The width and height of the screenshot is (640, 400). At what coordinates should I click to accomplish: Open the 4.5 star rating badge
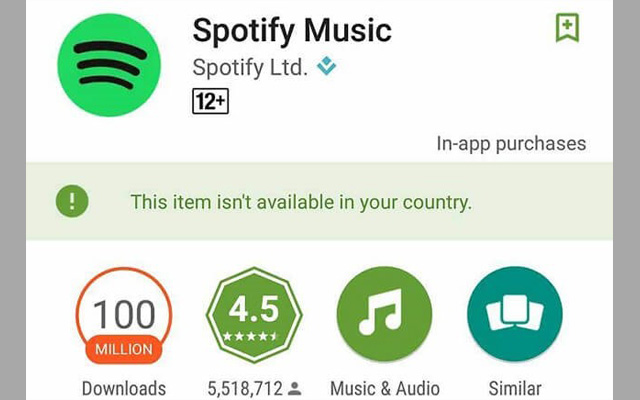[x=254, y=315]
